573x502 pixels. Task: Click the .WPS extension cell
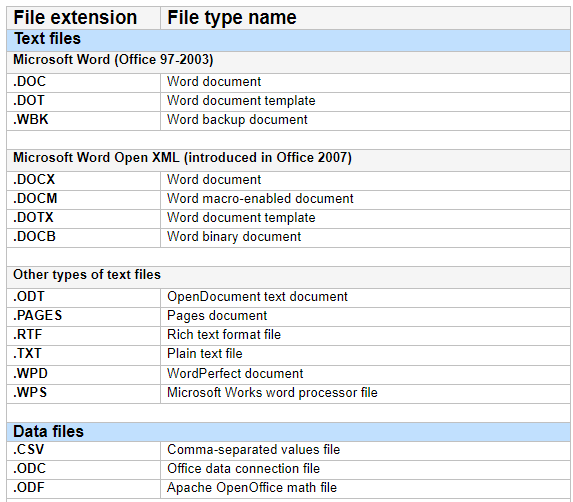point(83,393)
